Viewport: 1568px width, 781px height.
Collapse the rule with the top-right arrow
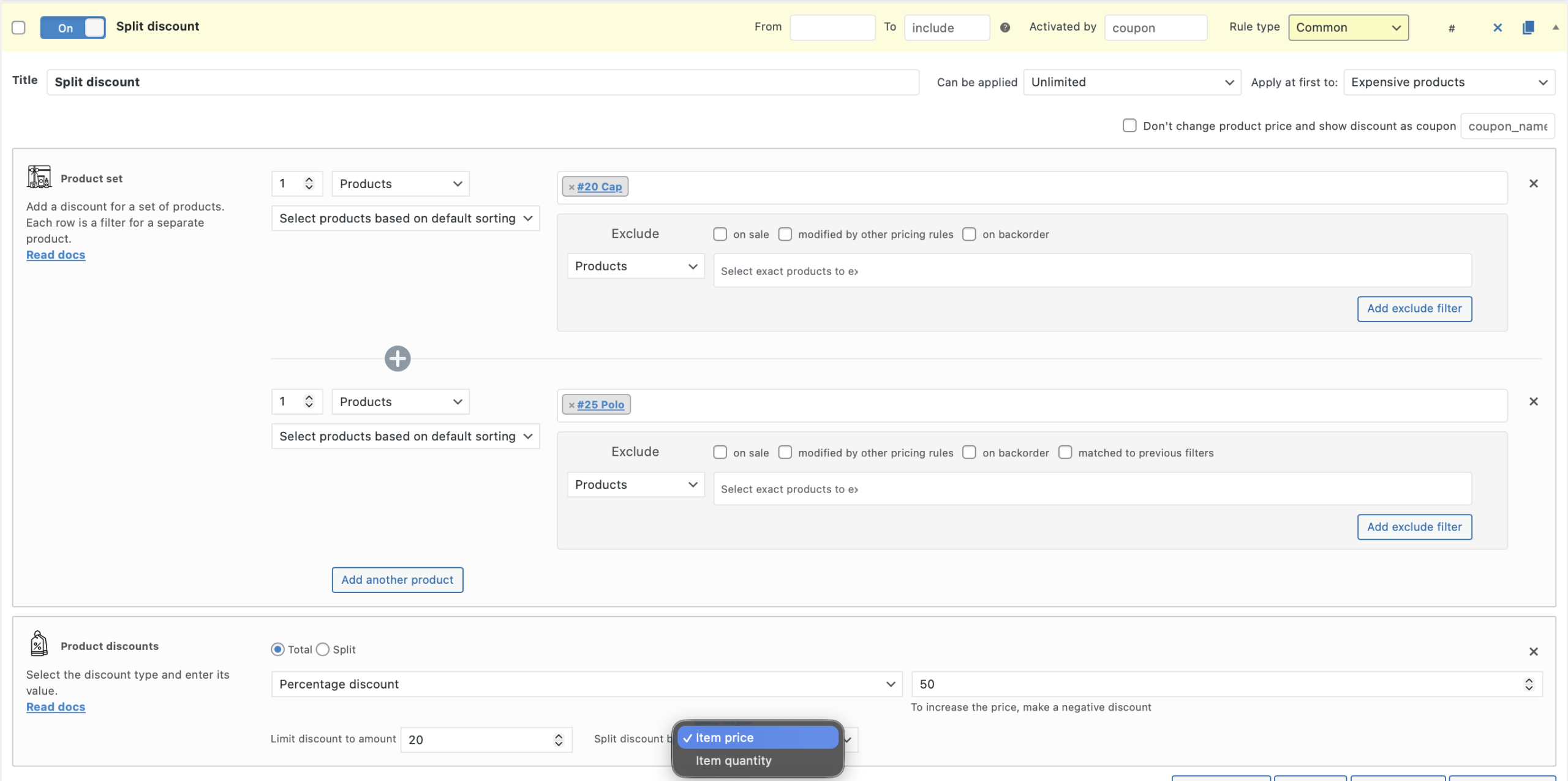[1555, 27]
